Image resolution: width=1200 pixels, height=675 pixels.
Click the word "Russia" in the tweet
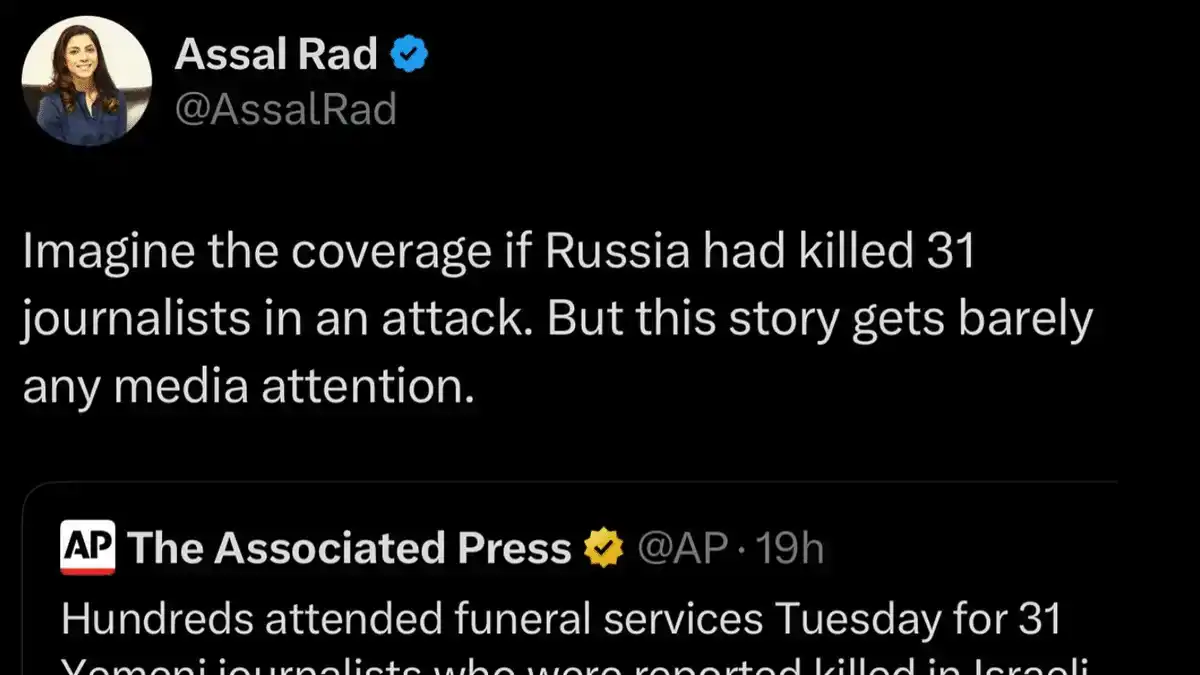[x=617, y=255]
